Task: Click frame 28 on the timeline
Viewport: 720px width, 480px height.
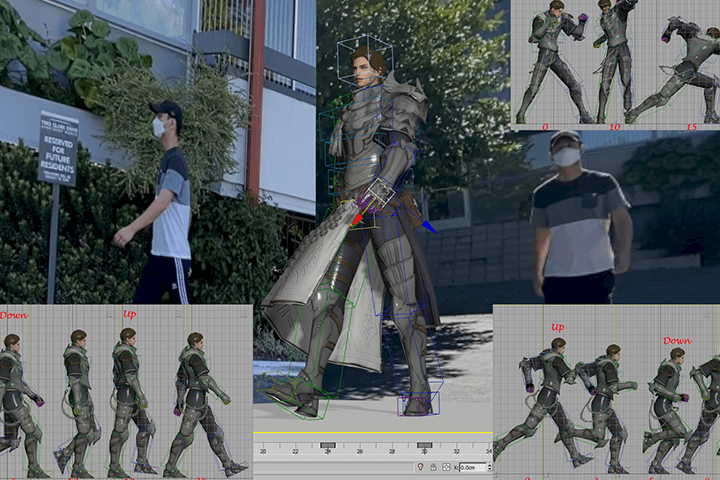Action: (392, 452)
